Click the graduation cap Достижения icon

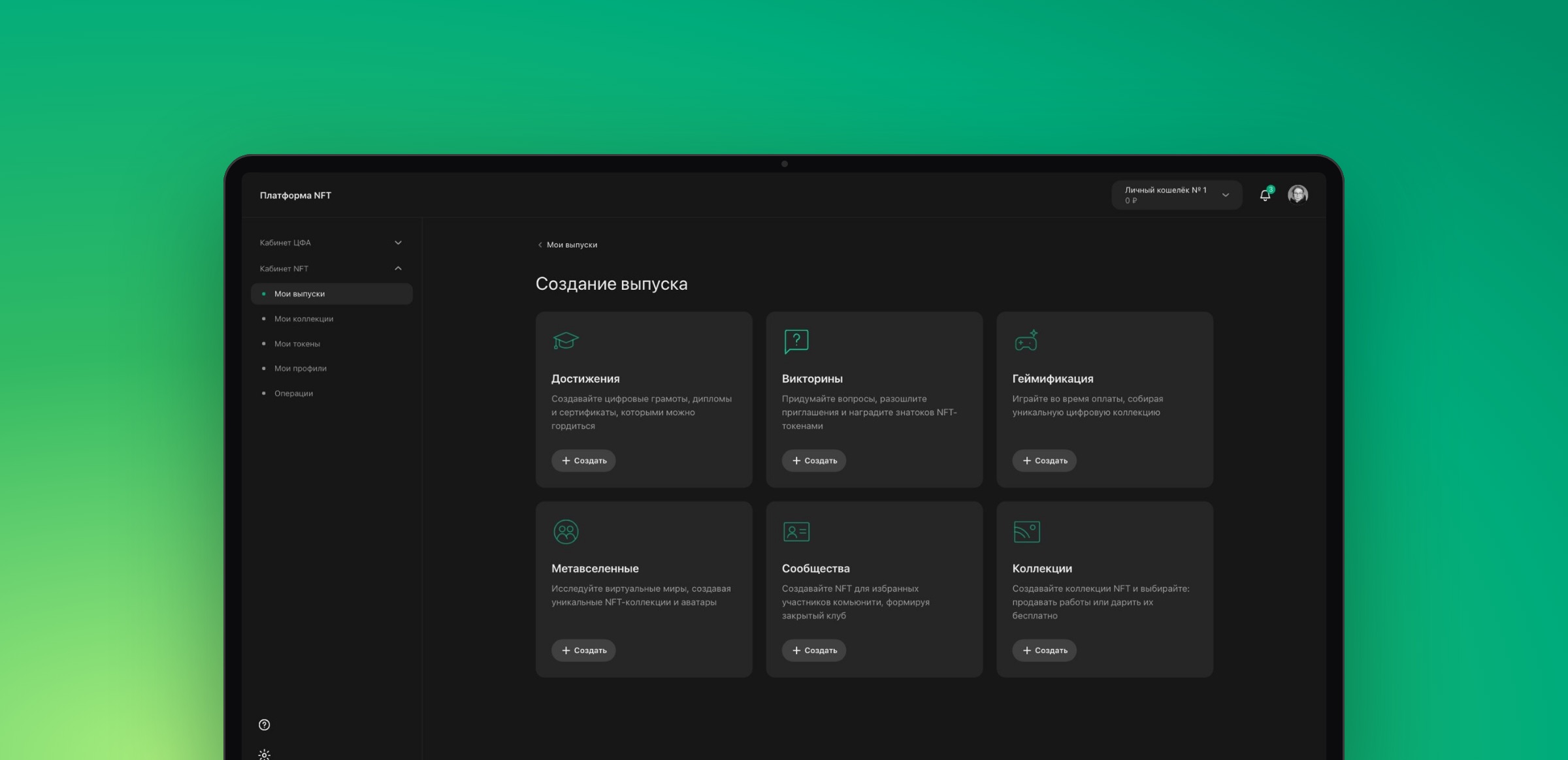pyautogui.click(x=566, y=340)
